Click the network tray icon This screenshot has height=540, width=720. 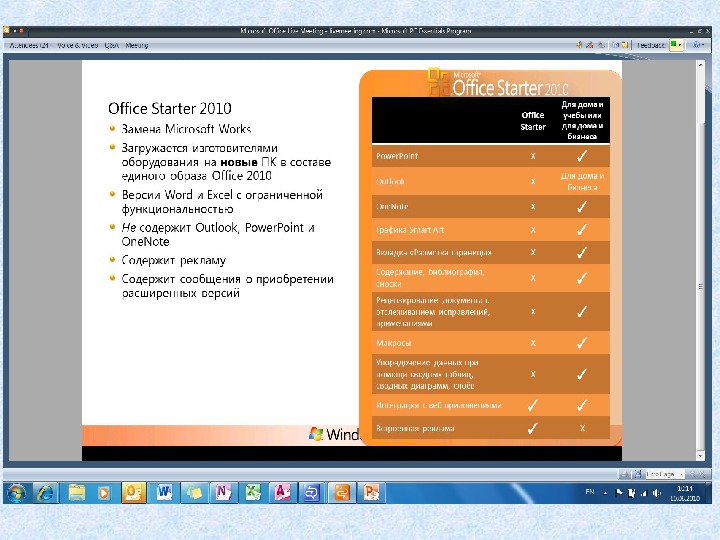pos(644,493)
